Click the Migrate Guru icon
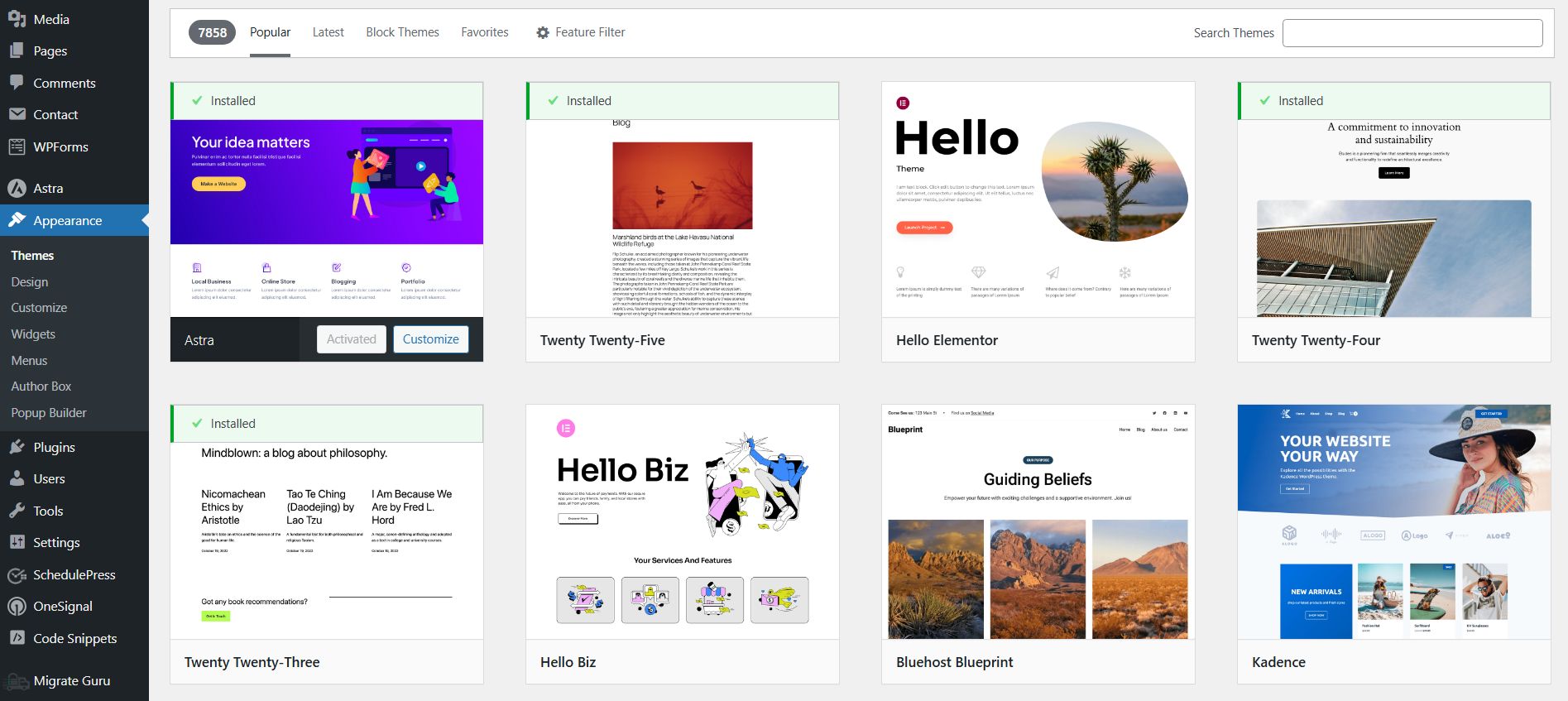The height and width of the screenshot is (701, 1568). [x=17, y=681]
